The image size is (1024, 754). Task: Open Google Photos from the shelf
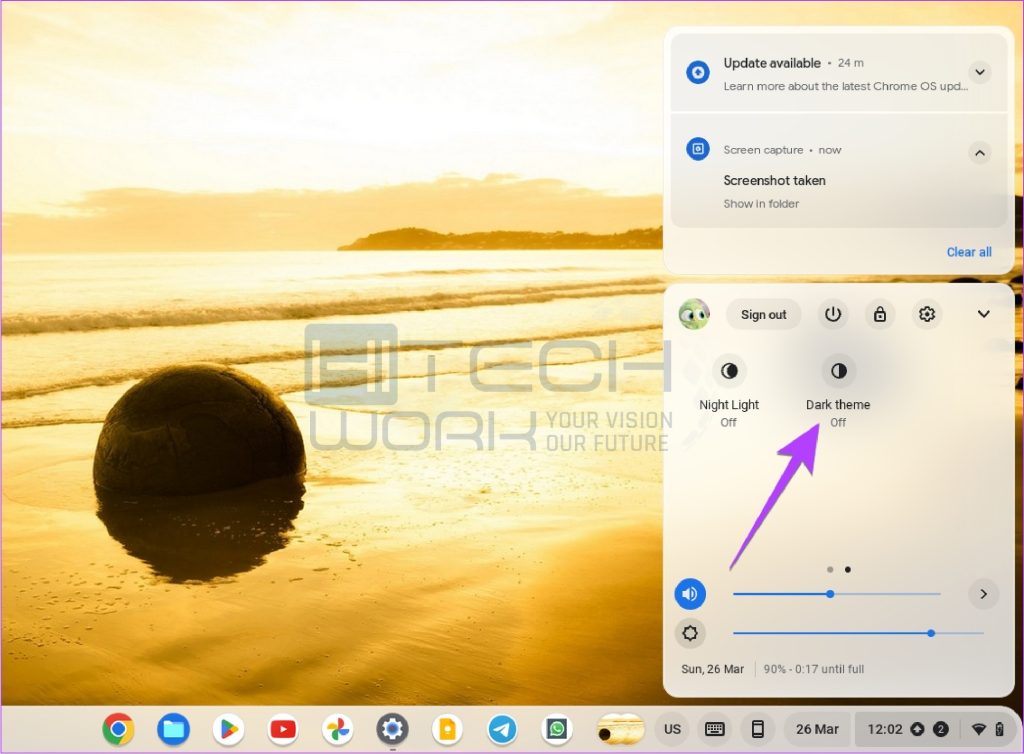[338, 729]
